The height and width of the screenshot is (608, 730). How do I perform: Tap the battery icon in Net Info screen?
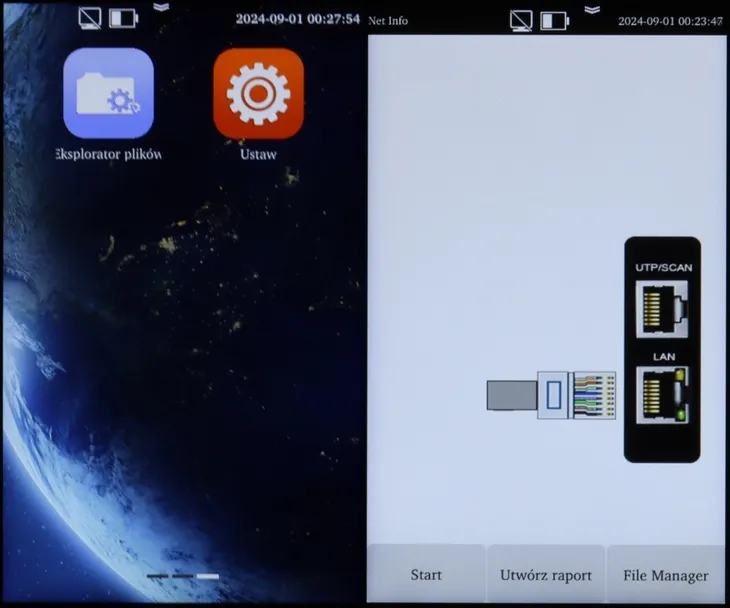pos(553,20)
